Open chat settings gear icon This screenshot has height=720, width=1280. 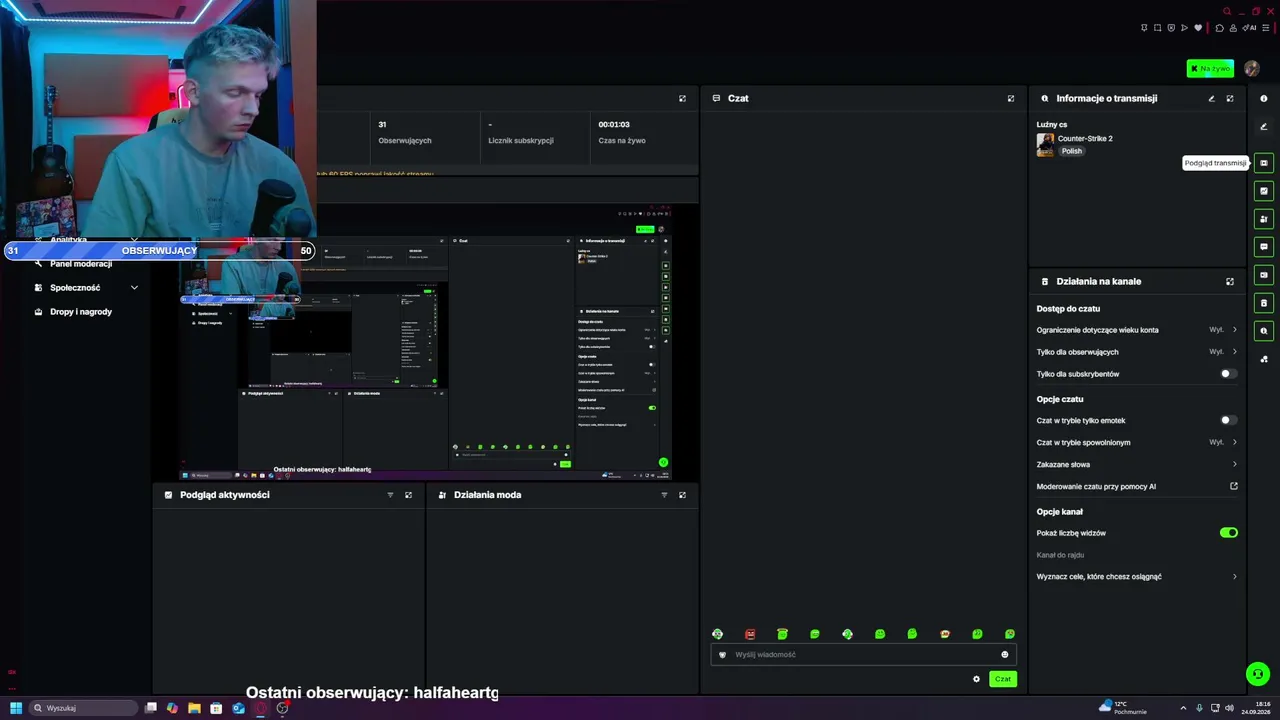(977, 679)
